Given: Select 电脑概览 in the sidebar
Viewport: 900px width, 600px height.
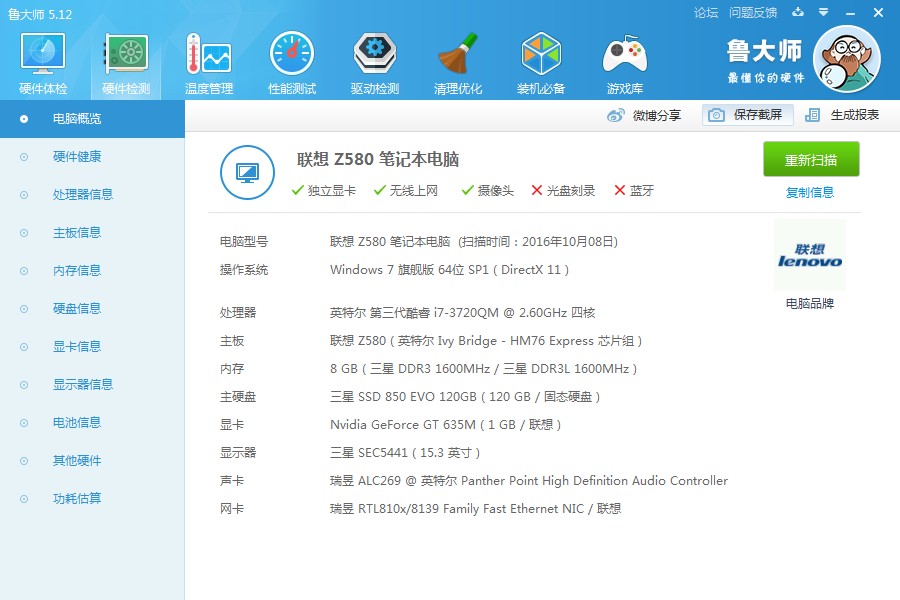Looking at the screenshot, I should pyautogui.click(x=92, y=119).
